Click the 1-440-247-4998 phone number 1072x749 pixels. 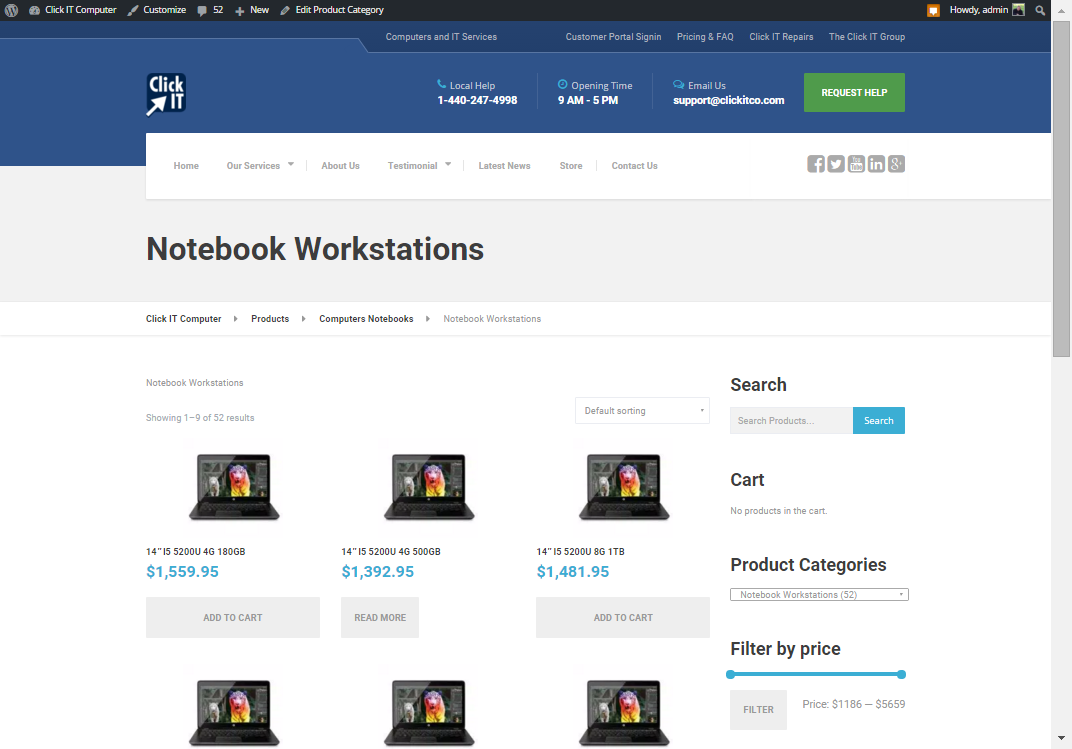(x=477, y=100)
